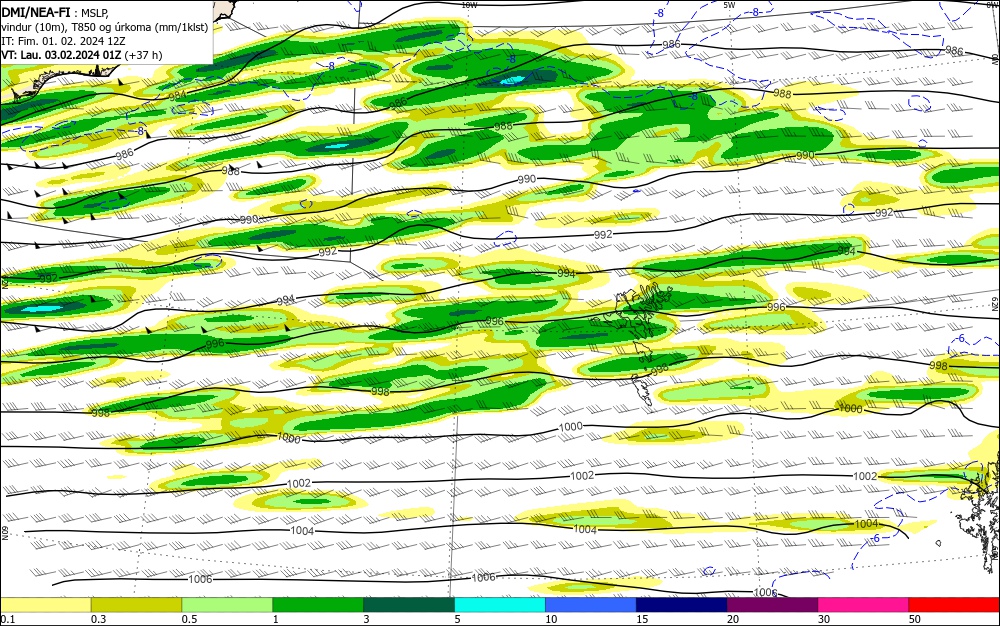This screenshot has height=626, width=1000.
Task: Click the '5W' longitude label at top
Action: [x=729, y=5]
